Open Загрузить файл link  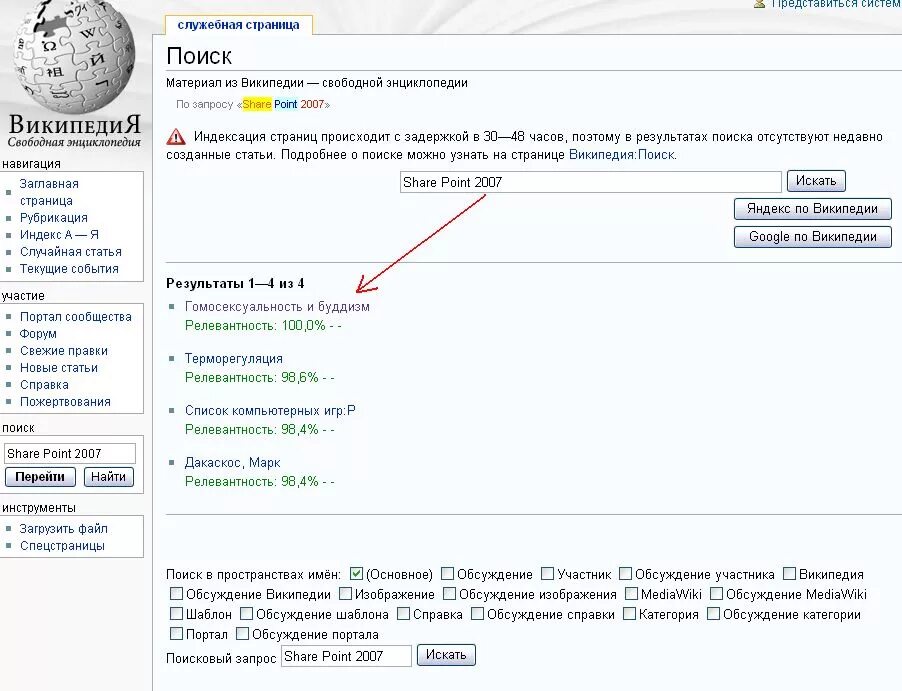pos(63,529)
